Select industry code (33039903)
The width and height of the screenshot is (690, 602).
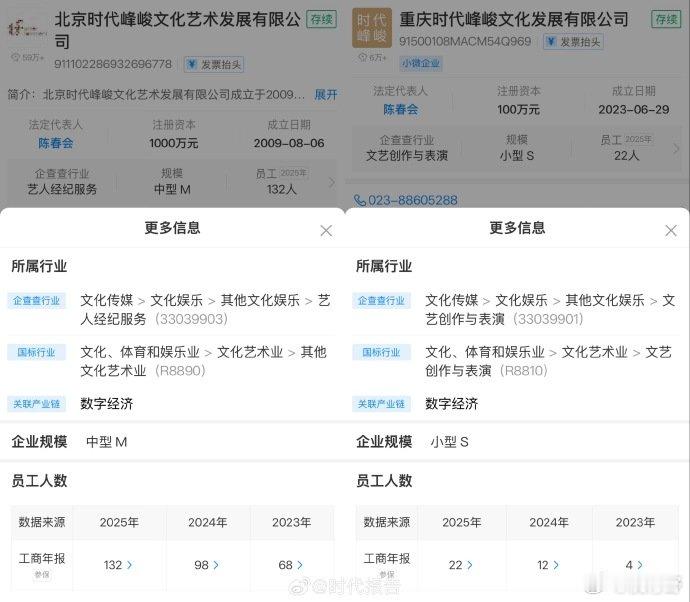coord(191,319)
